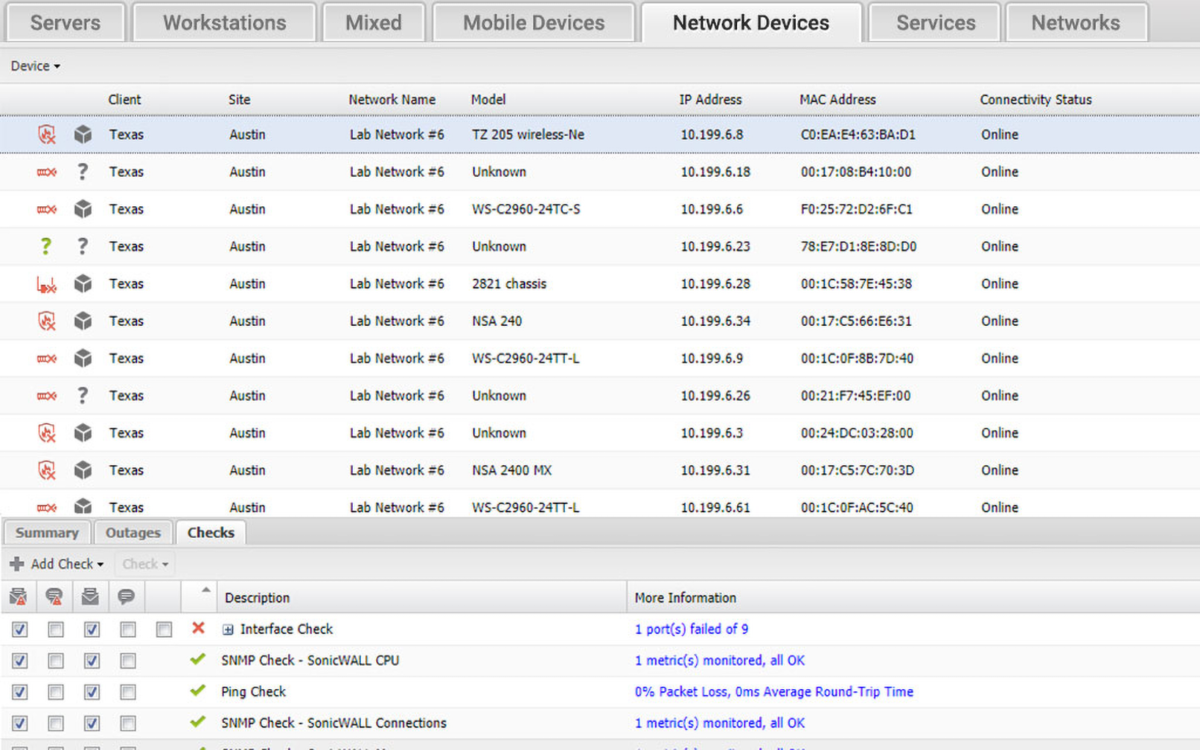
Task: Sort by the MAC Address column header
Action: [837, 99]
